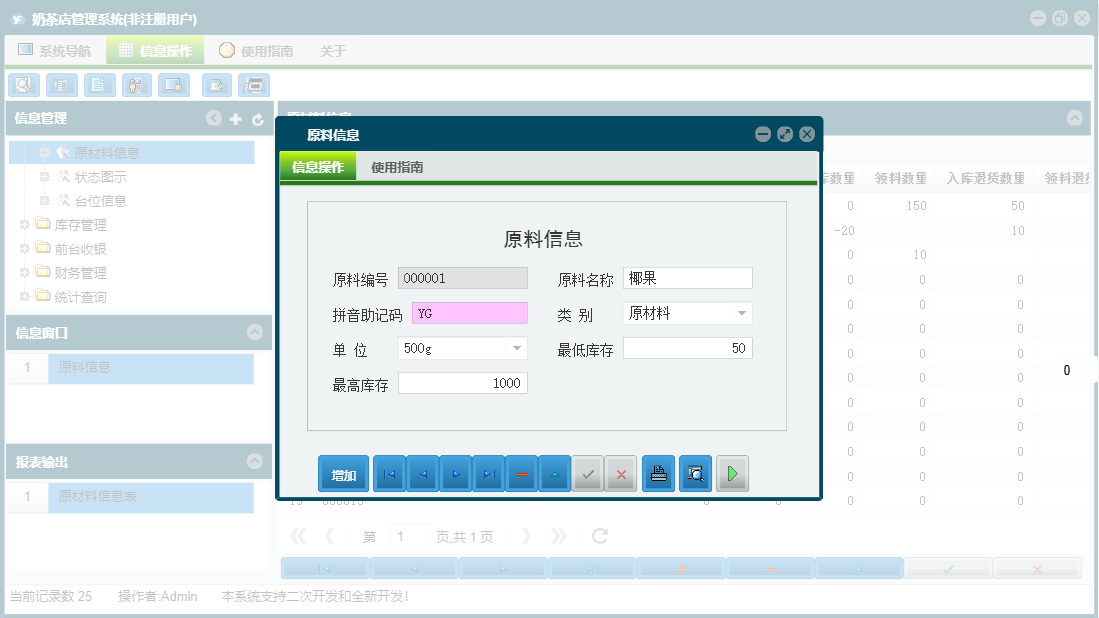The image size is (1099, 618).
Task: Open print preview with magnifier icon
Action: click(x=695, y=474)
